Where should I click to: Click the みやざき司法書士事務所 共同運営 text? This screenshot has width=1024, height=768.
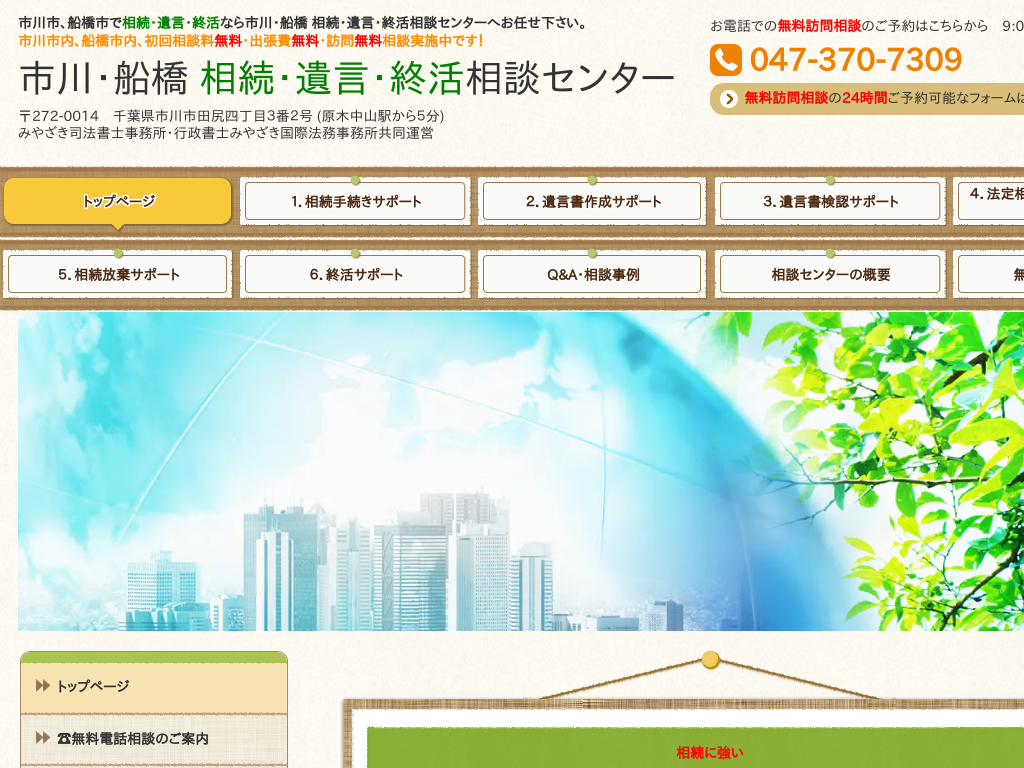226,133
